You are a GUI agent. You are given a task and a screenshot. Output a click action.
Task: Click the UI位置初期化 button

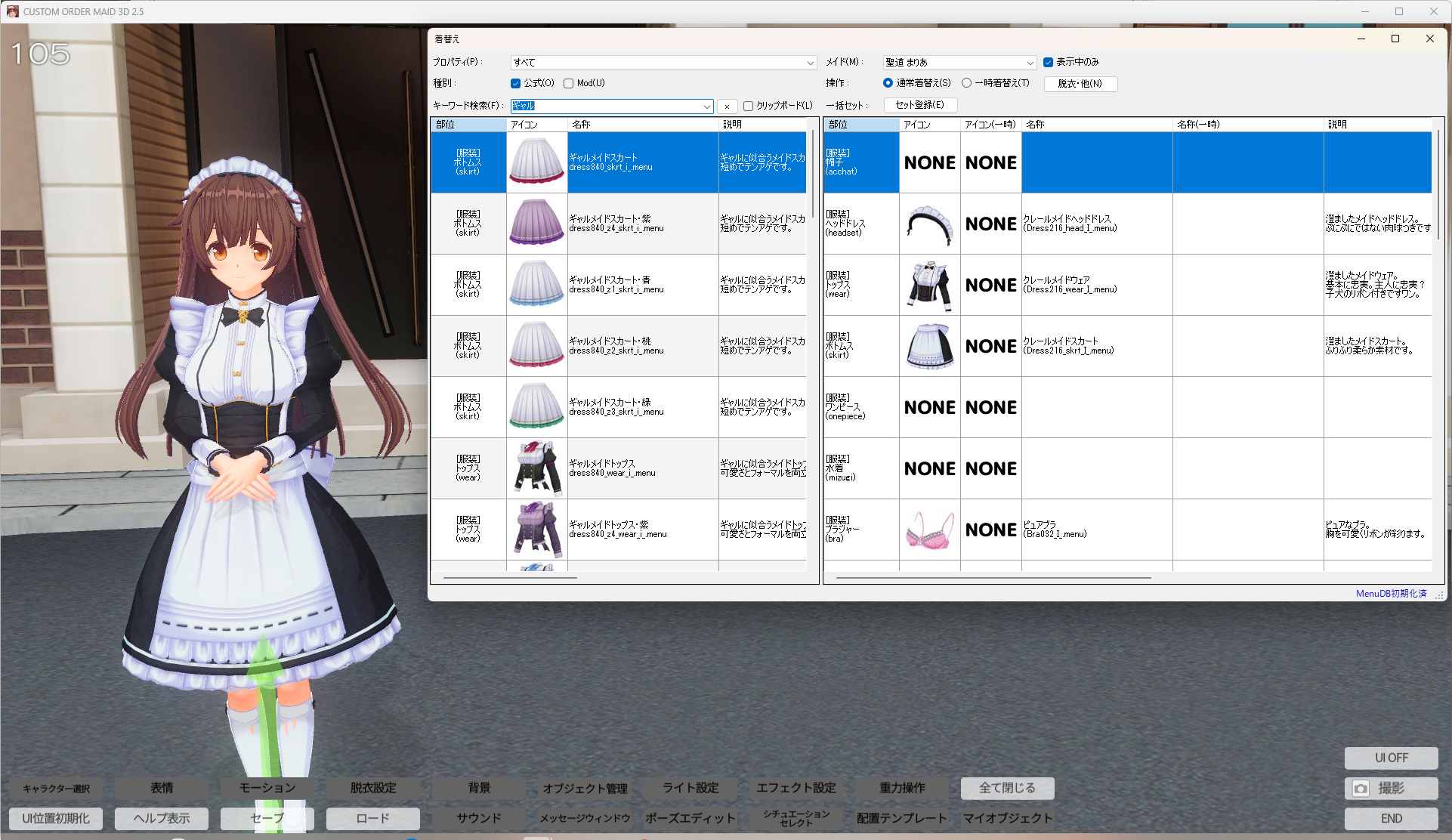[x=56, y=818]
